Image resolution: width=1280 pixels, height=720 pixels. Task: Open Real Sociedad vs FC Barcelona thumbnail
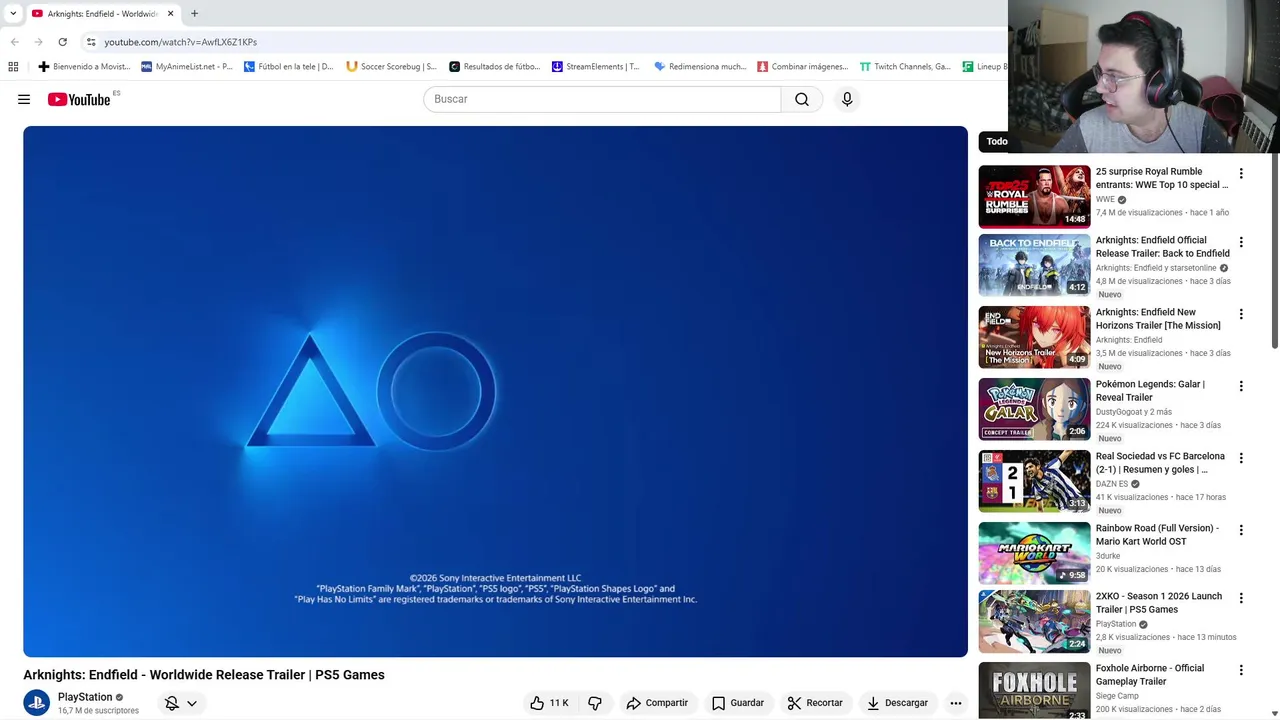pos(1034,481)
